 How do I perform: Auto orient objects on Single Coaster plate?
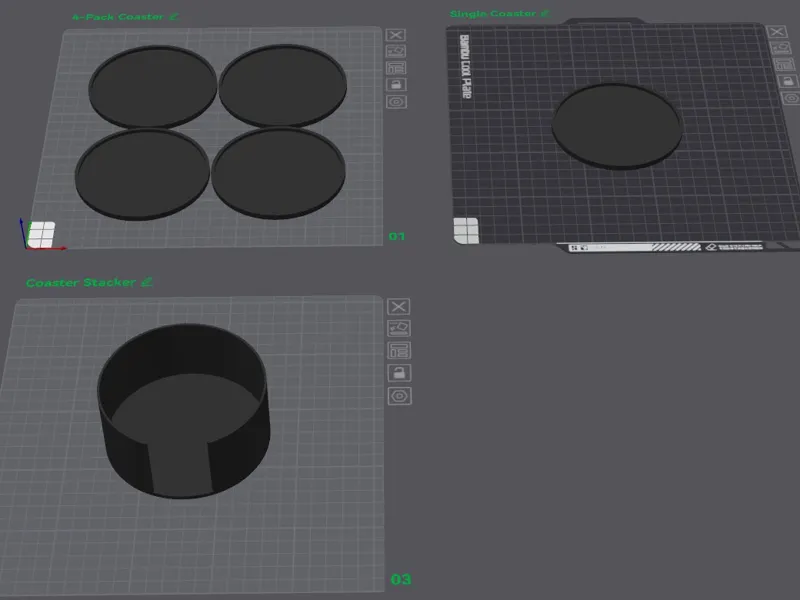point(780,48)
